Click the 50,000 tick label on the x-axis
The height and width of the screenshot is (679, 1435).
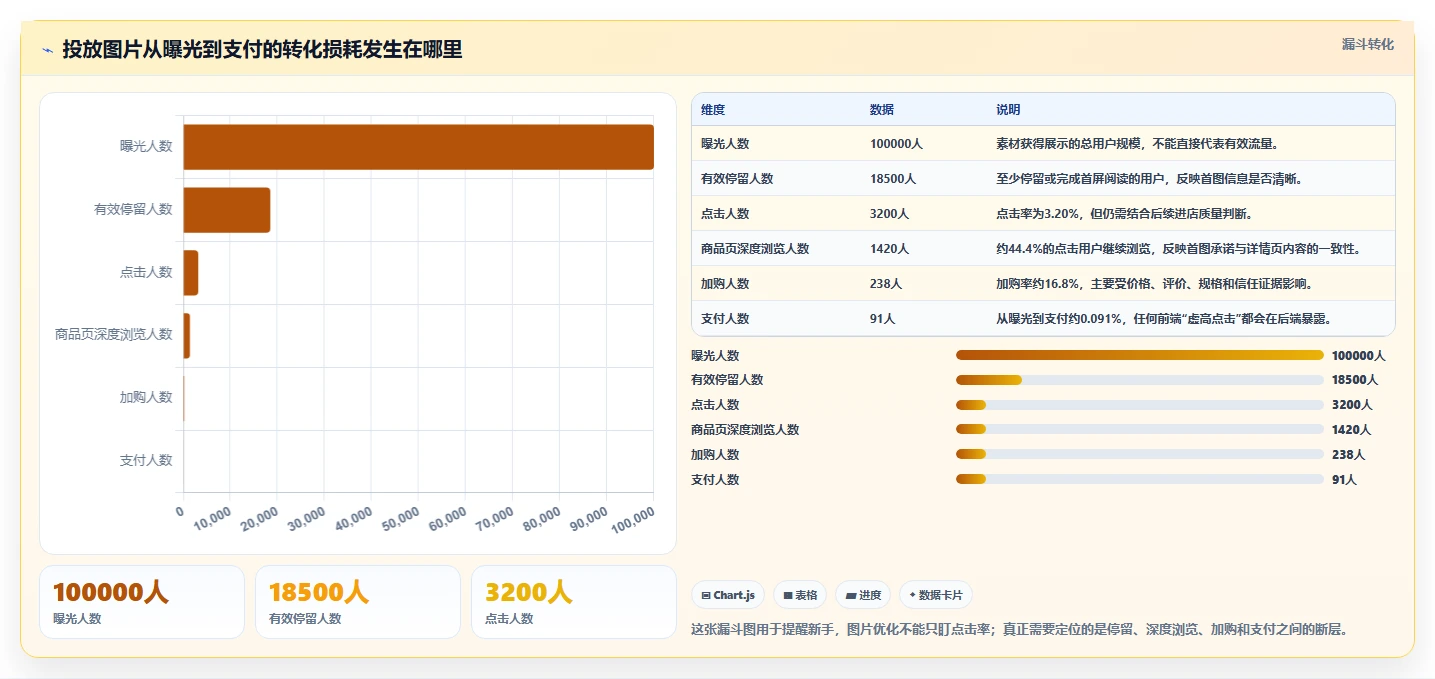(x=400, y=518)
